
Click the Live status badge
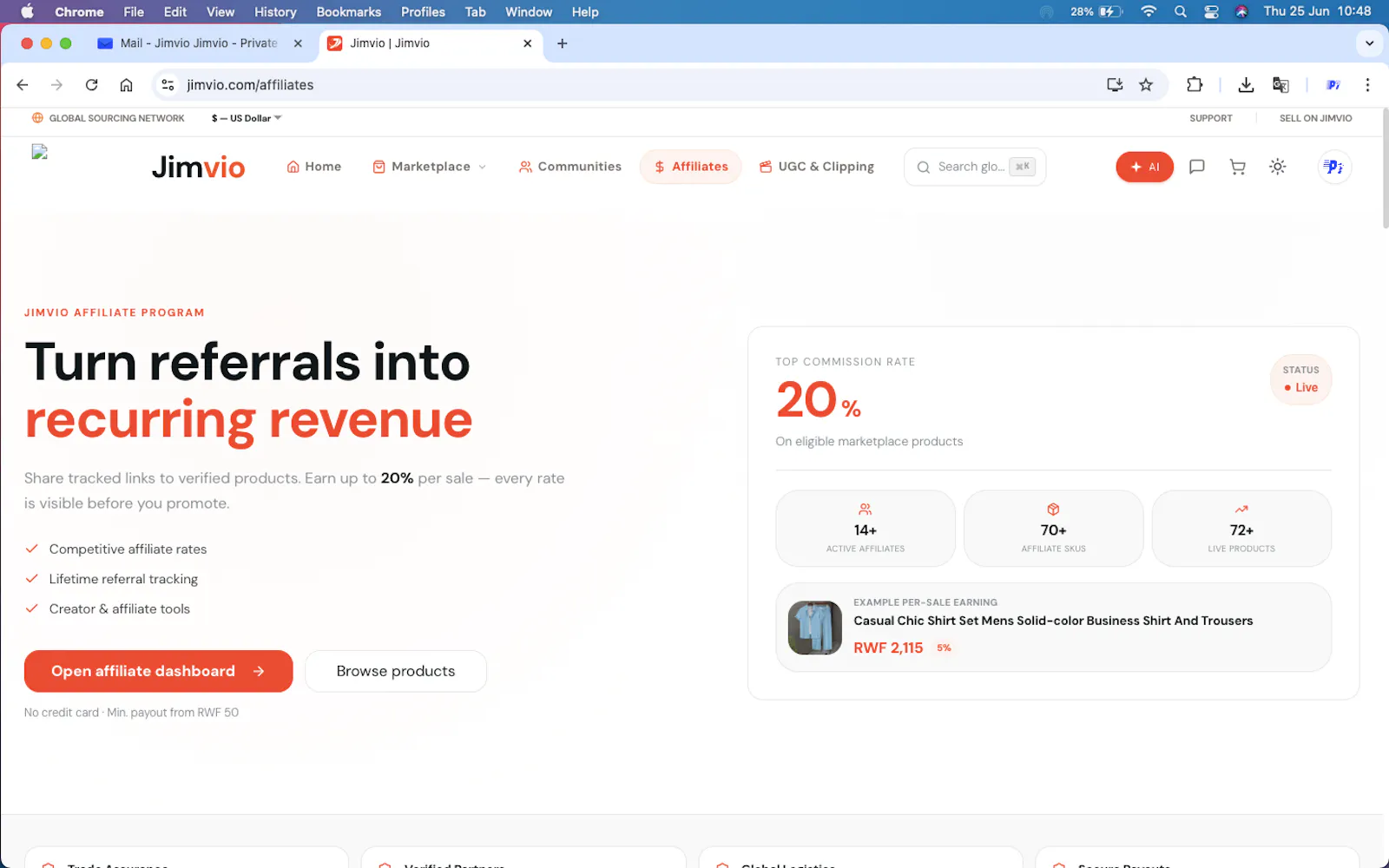(1300, 379)
